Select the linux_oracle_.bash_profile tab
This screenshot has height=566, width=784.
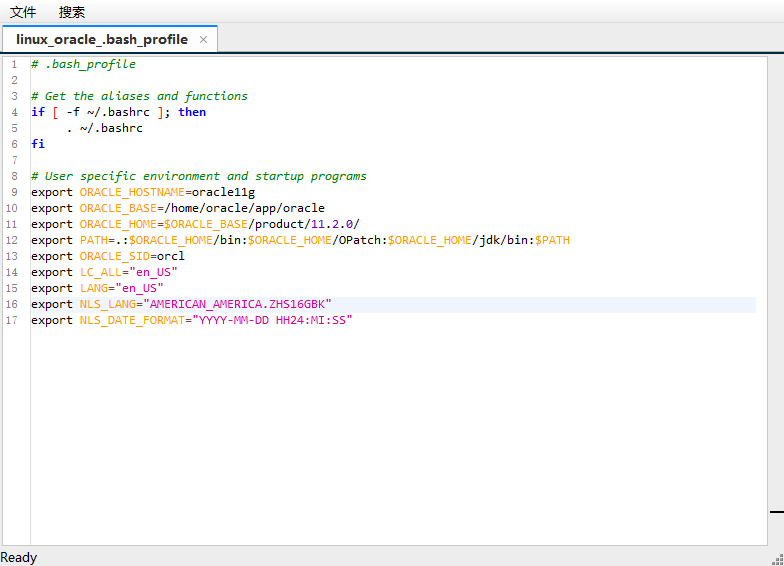(101, 39)
